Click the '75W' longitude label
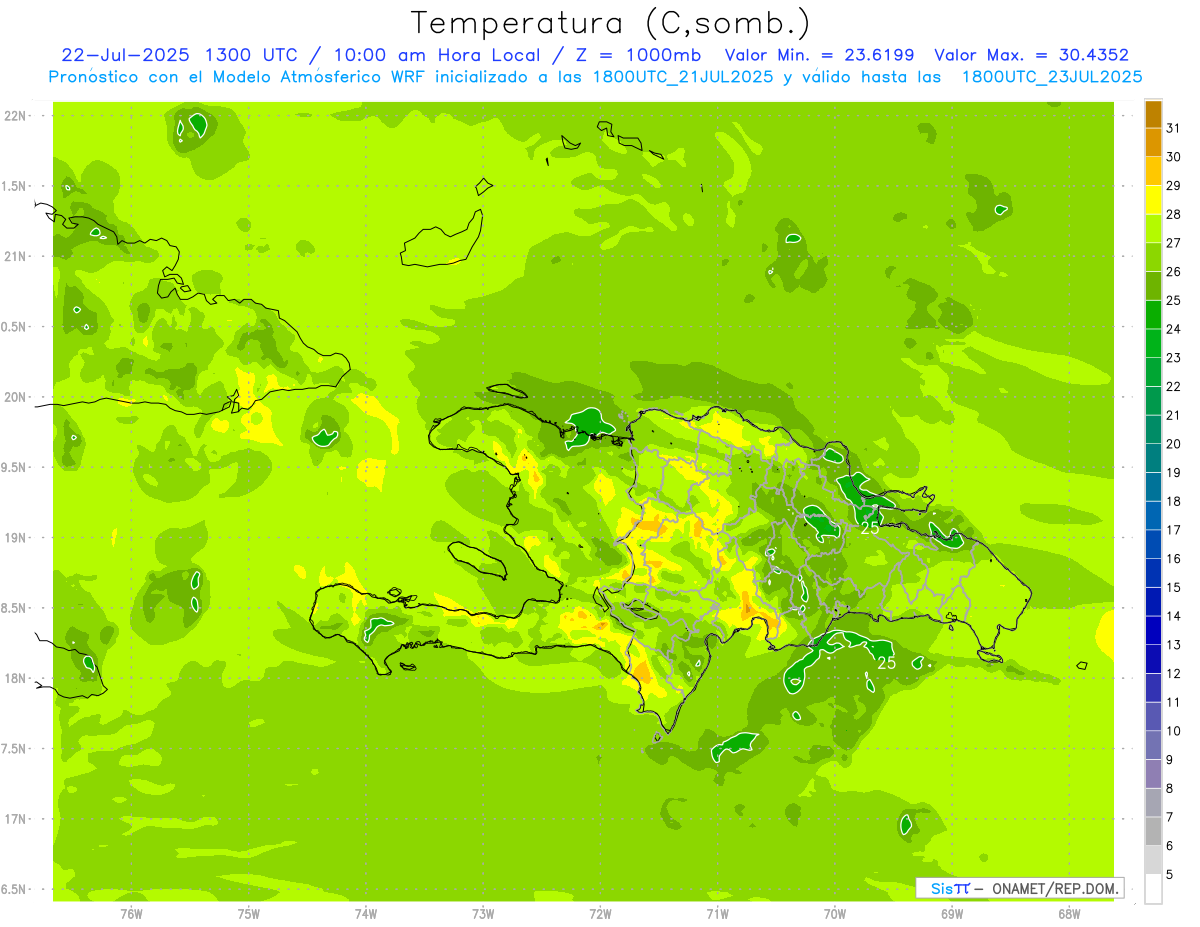Viewport: 1200px width, 927px height. pos(249,914)
